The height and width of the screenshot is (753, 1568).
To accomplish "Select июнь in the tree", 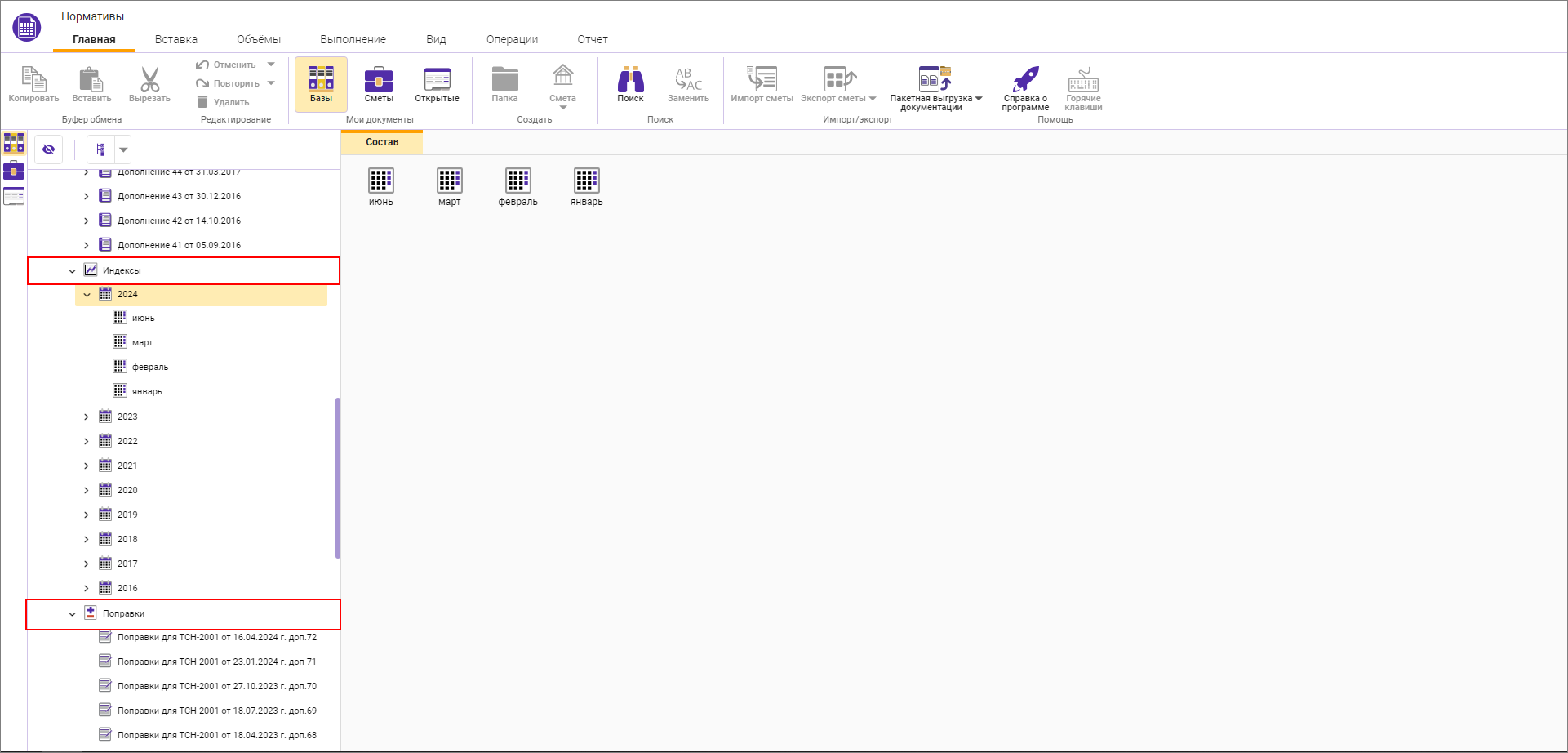I will pyautogui.click(x=143, y=318).
